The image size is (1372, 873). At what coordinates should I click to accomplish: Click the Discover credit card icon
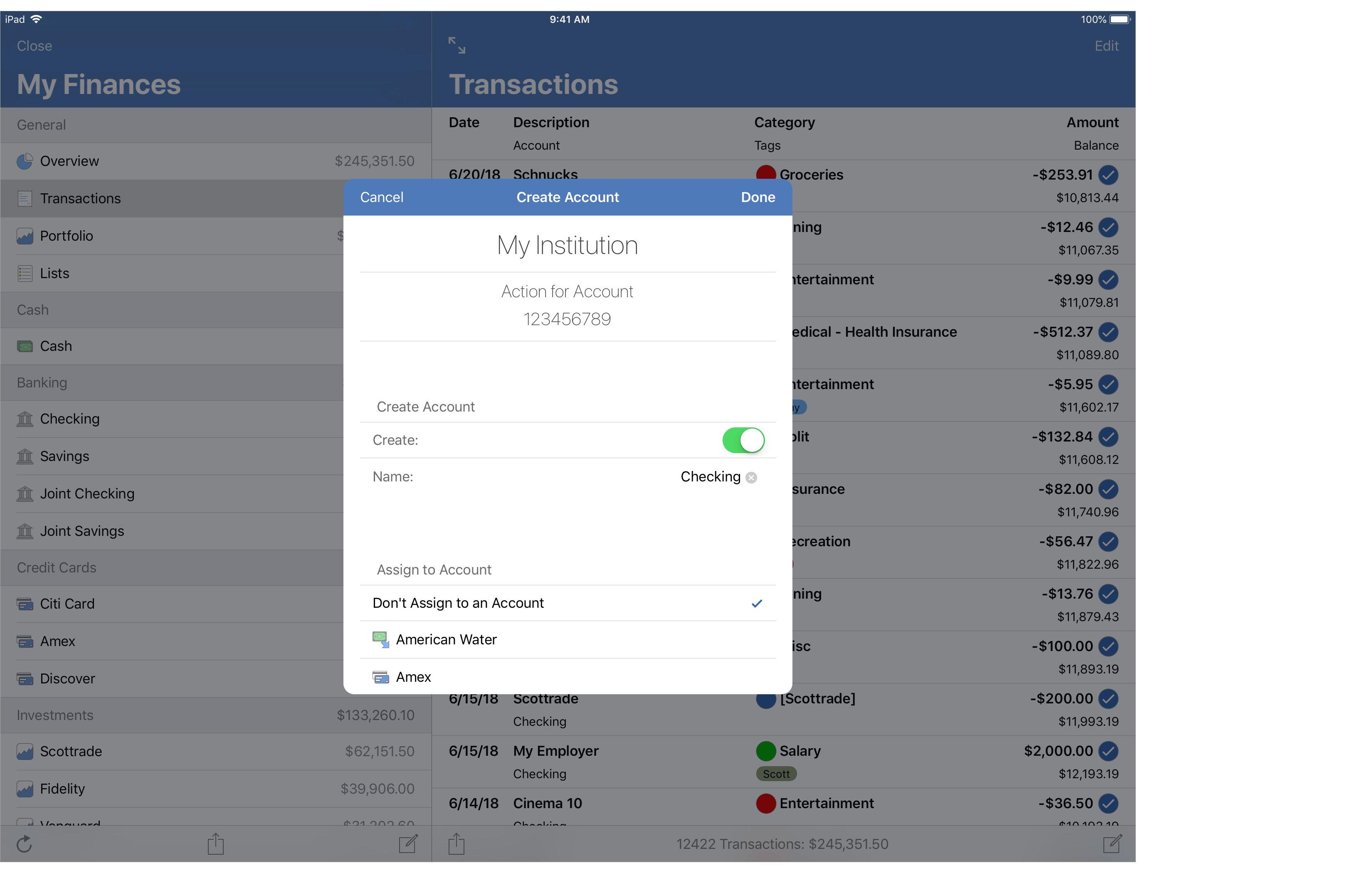coord(25,678)
